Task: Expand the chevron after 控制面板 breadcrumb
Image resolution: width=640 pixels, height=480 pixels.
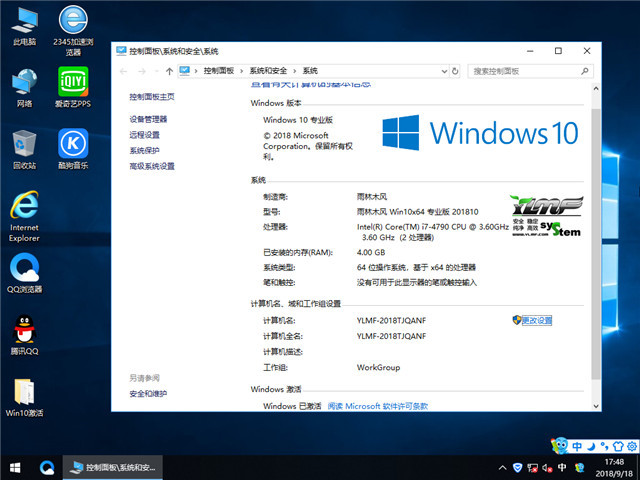Action: [x=242, y=71]
